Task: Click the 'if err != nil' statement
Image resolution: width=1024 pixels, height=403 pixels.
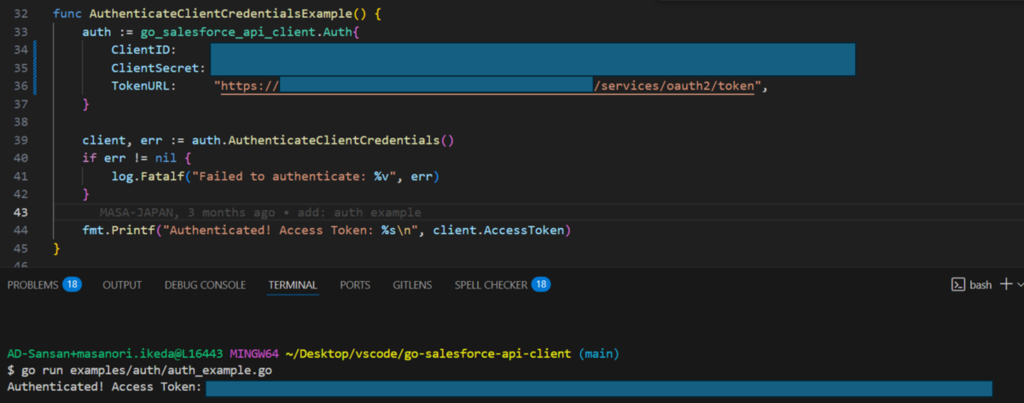Action: click(131, 158)
